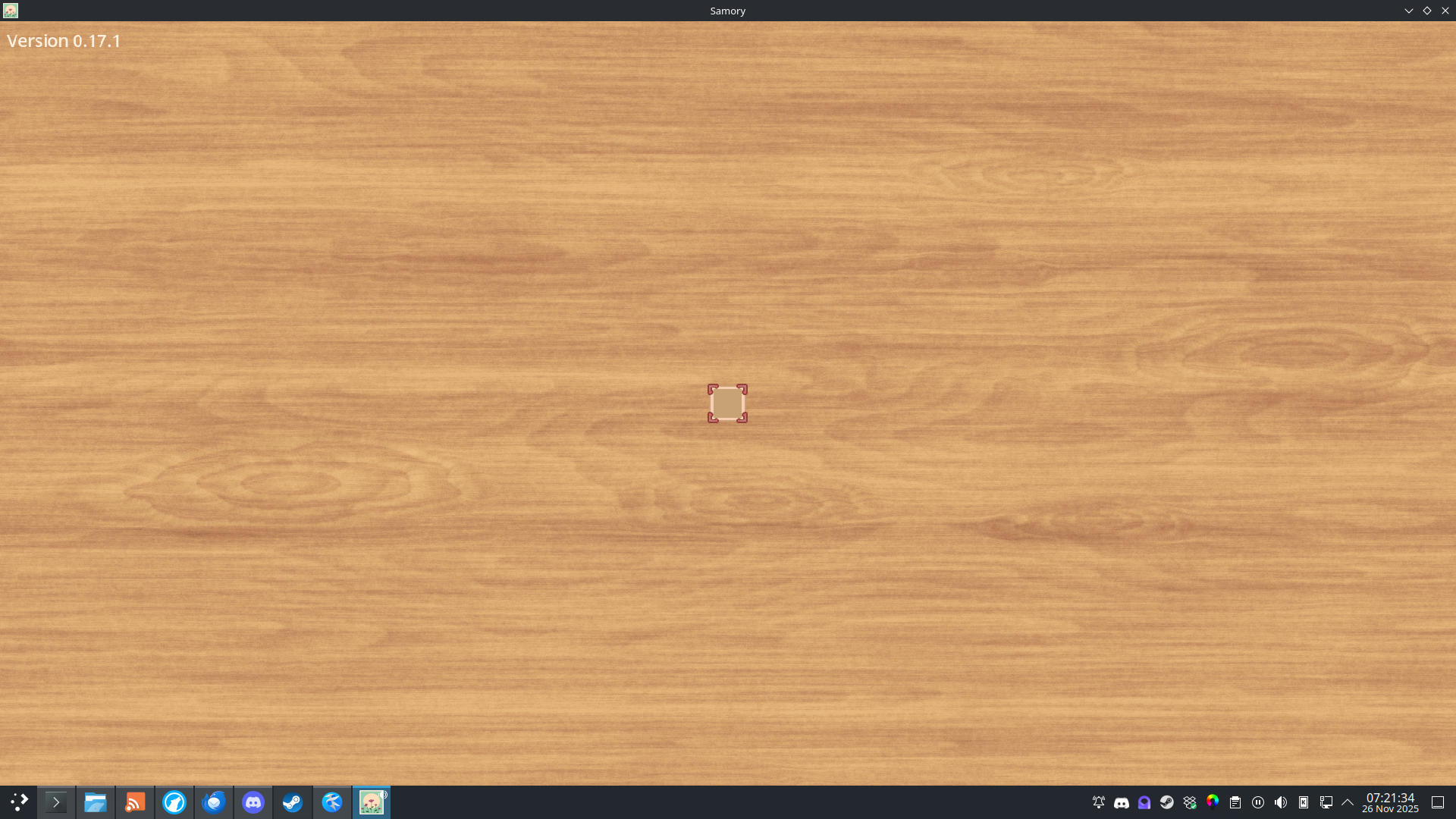
Task: Expand hidden system tray icons
Action: pyautogui.click(x=1348, y=802)
